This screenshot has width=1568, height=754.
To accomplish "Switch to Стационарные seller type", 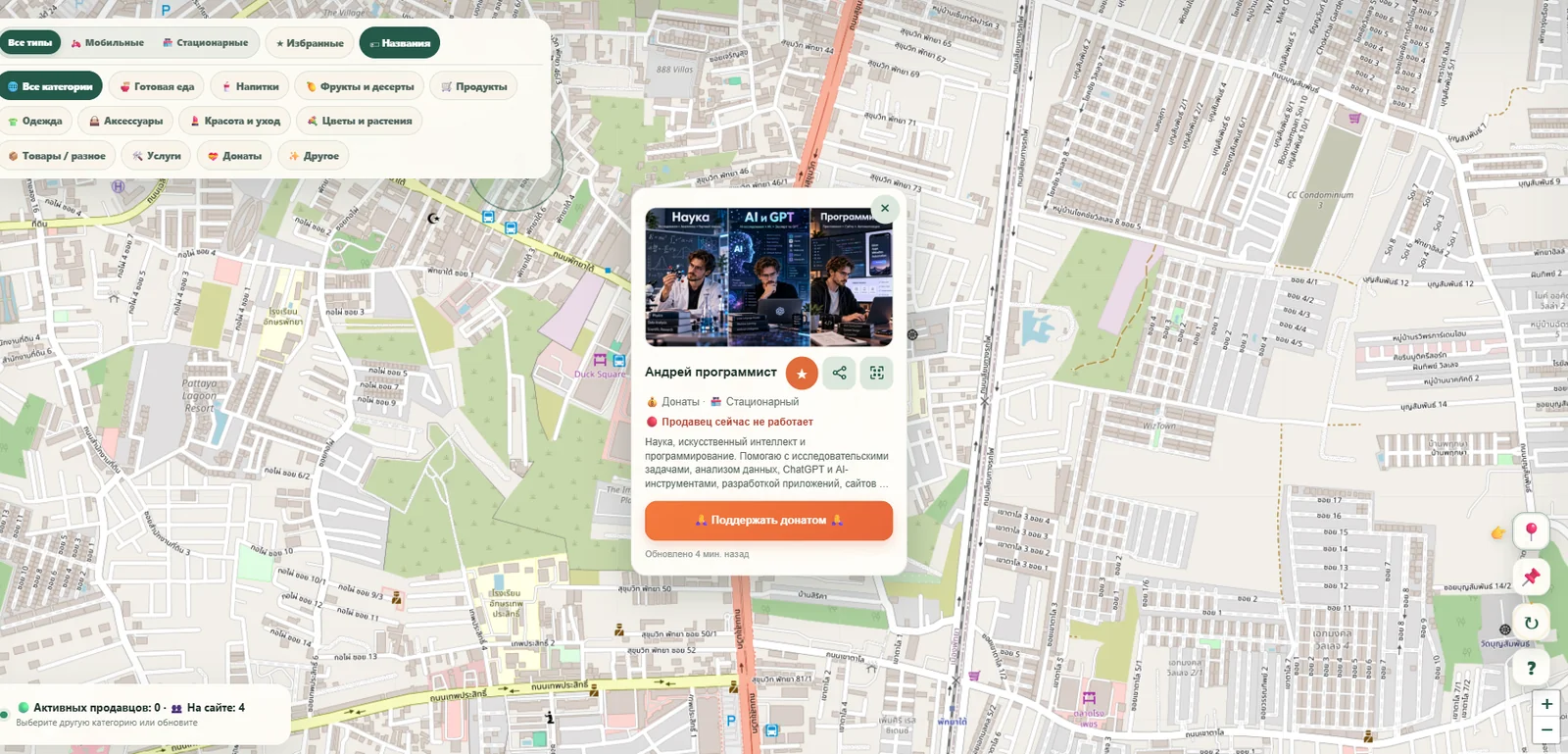I will tap(206, 43).
